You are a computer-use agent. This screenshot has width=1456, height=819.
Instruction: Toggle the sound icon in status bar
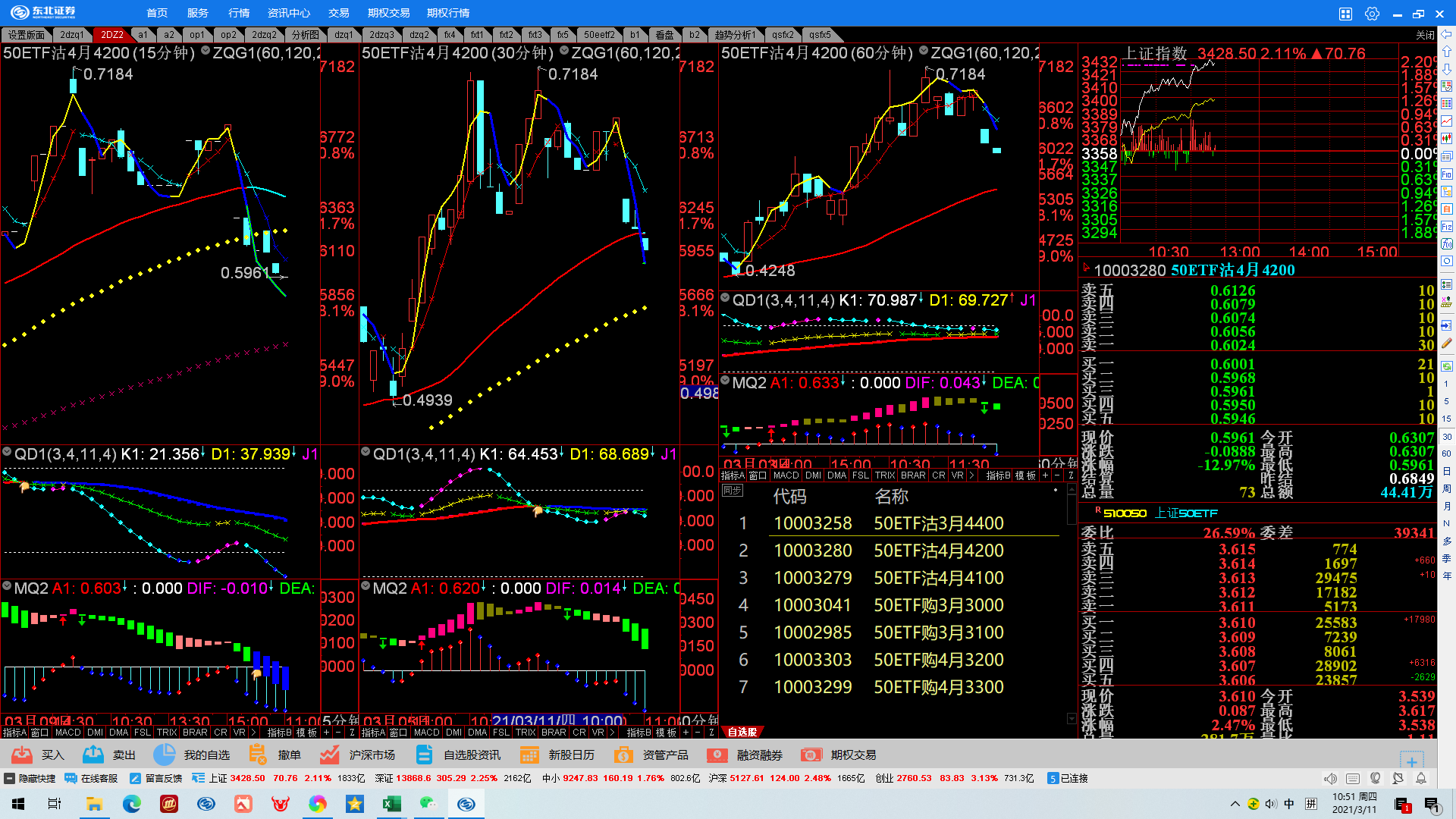point(1330,778)
